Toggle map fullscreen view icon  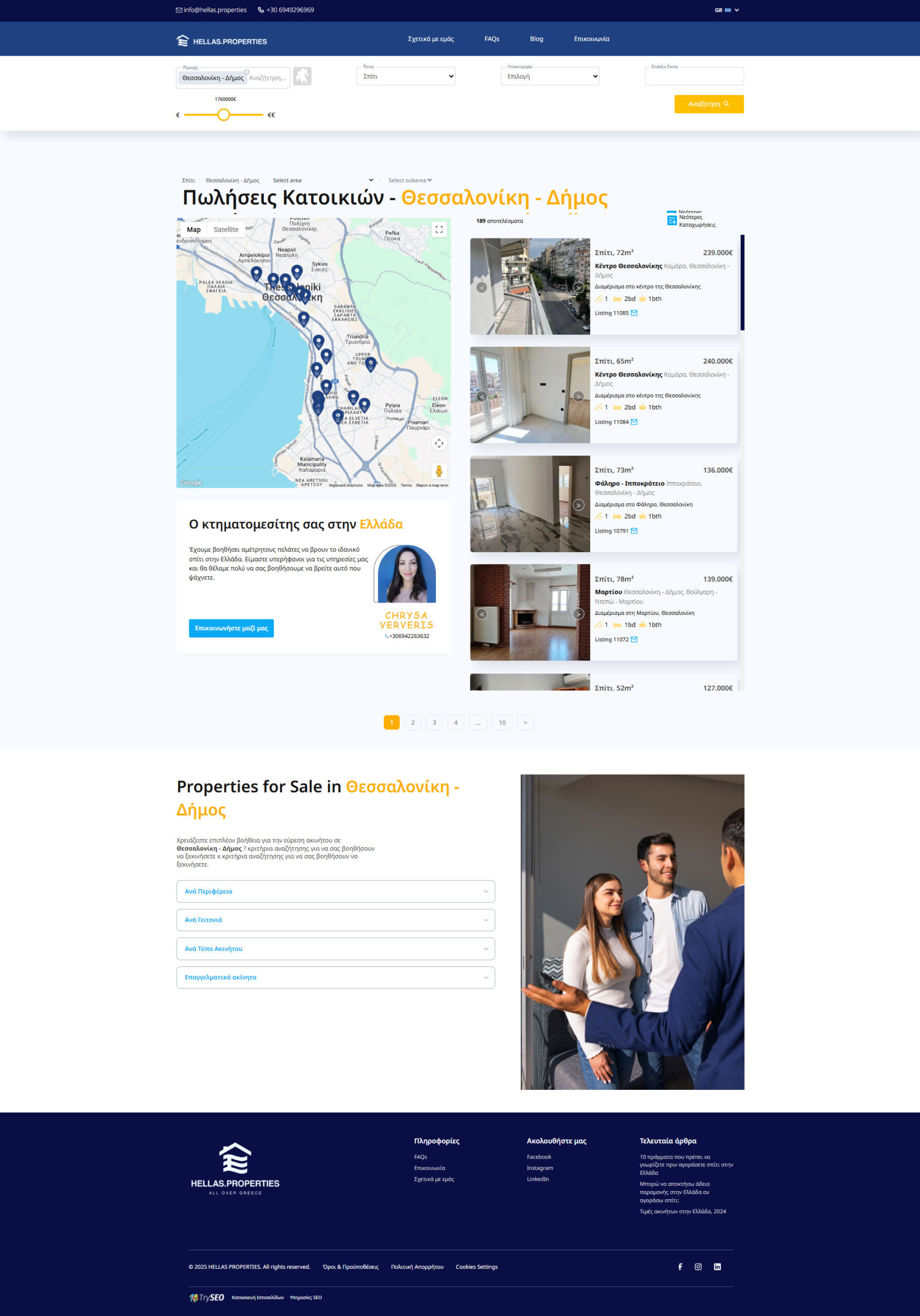click(438, 230)
